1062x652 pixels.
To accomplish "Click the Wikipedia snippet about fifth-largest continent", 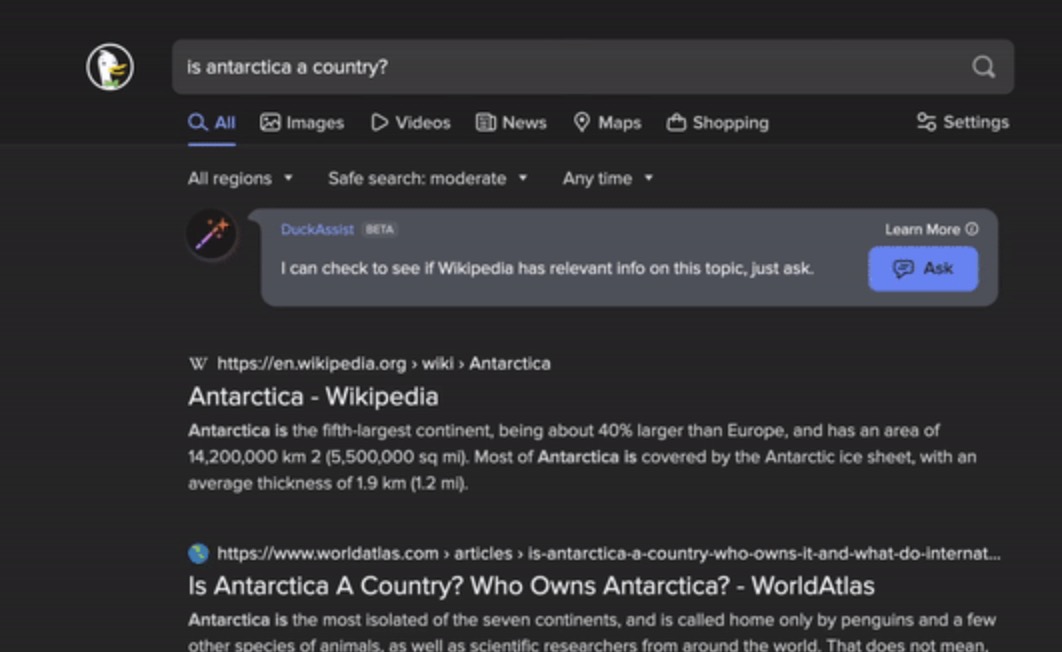I will [x=582, y=457].
